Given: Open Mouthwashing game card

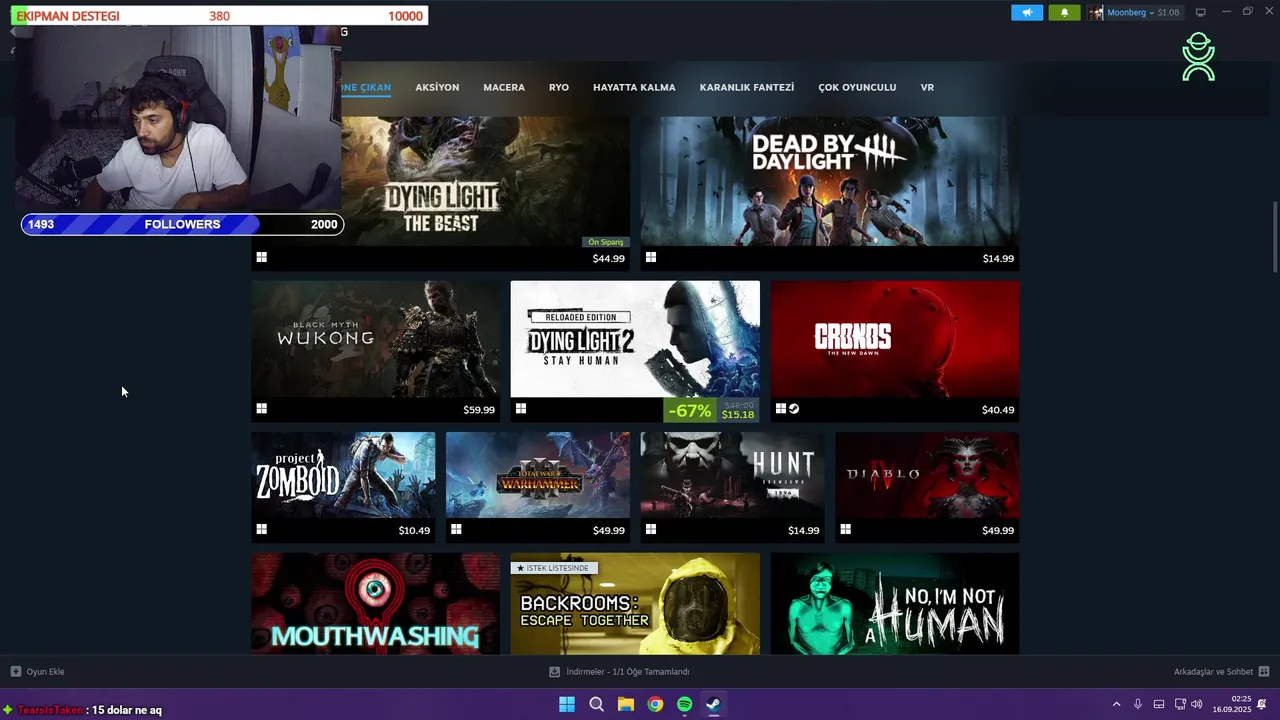Looking at the screenshot, I should coord(375,604).
